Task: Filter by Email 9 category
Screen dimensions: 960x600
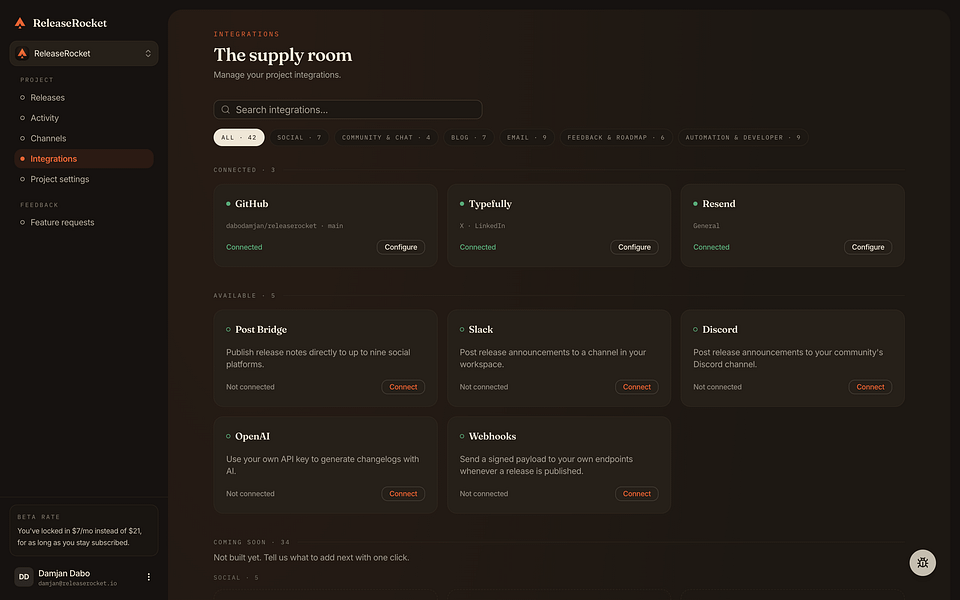Action: click(527, 137)
